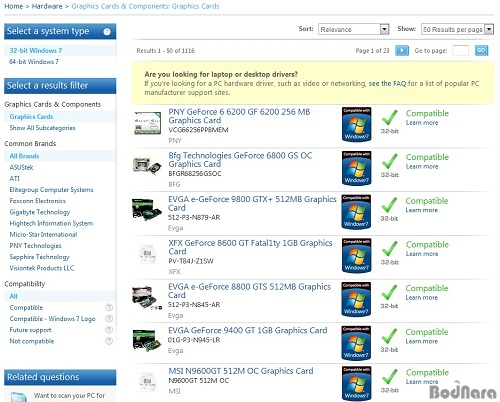Open EVGA e-GeForce 9800 GTX+ product title
The width and height of the screenshot is (500, 402).
click(x=252, y=203)
